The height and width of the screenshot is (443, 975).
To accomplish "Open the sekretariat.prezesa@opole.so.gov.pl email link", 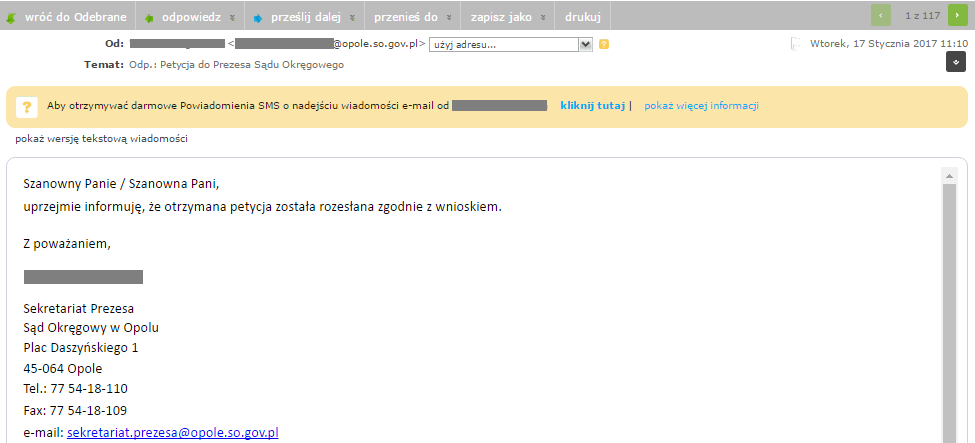I will [173, 432].
